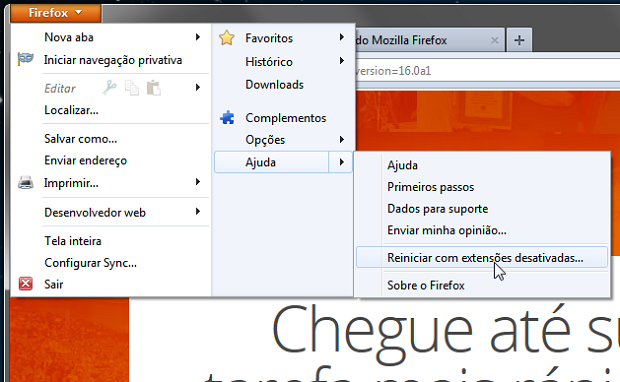Expand the Ajuda submenu arrow

(342, 162)
